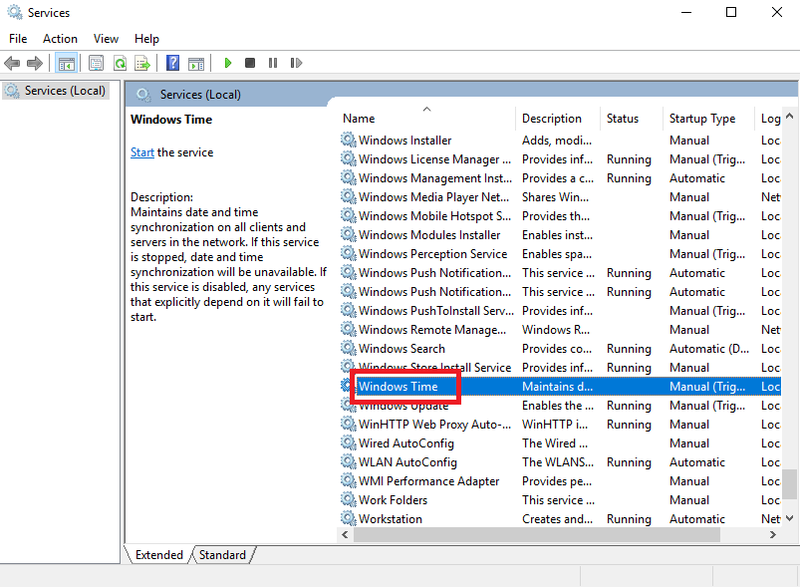Click the gear icon beside Work Folders
This screenshot has width=800, height=587.
point(348,500)
